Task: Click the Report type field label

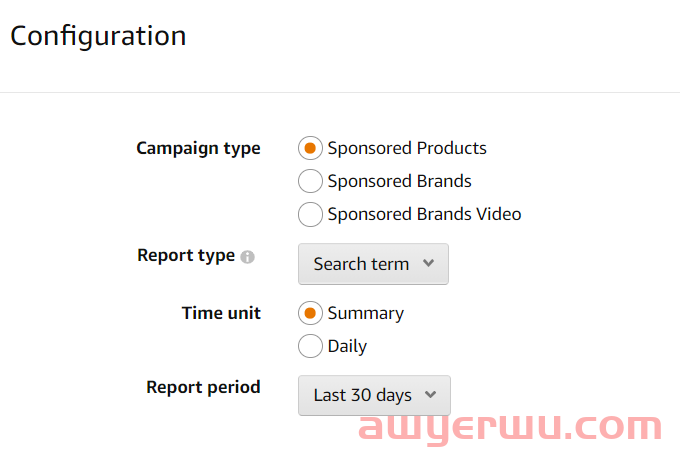Action: (x=186, y=255)
